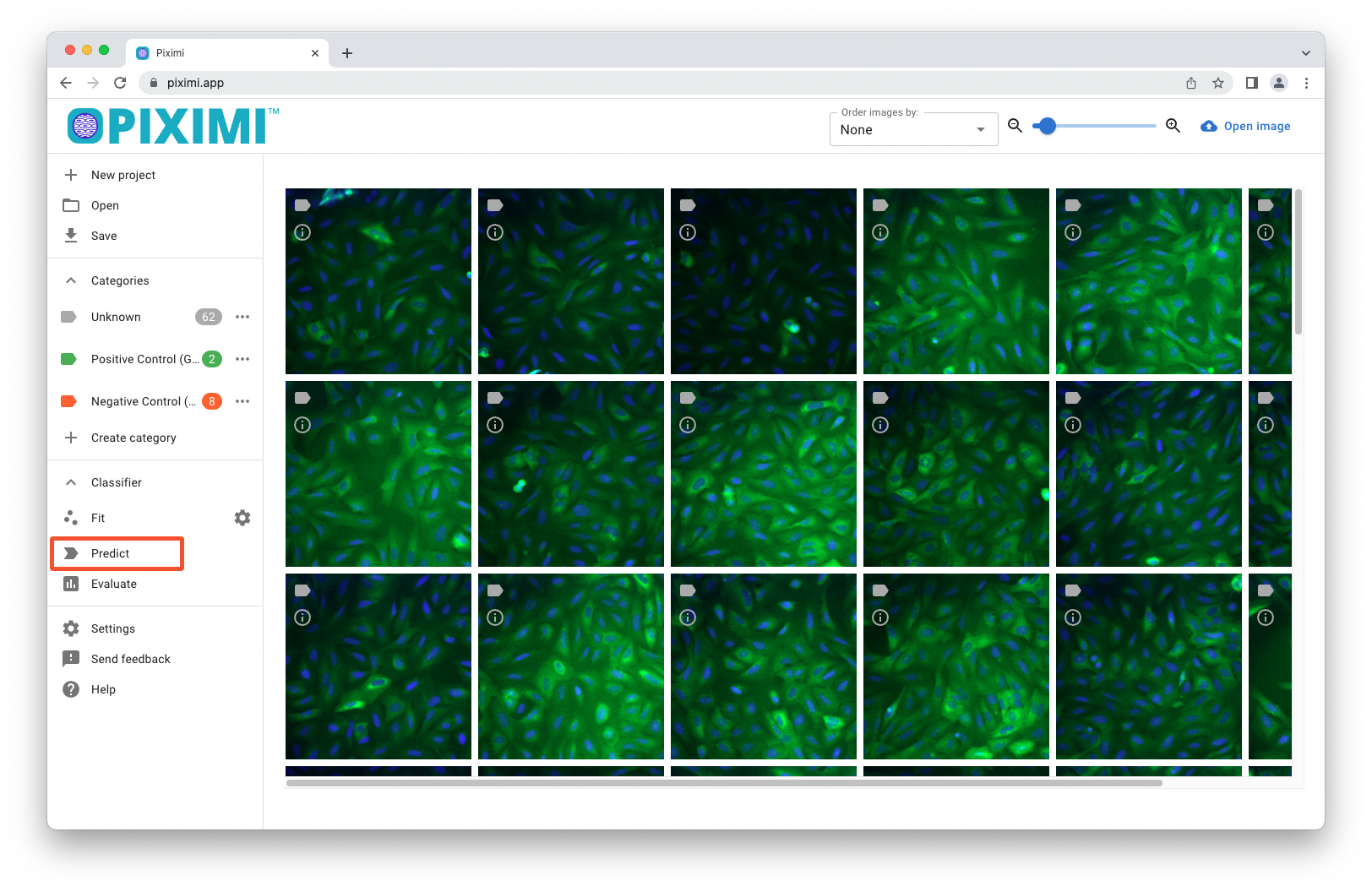1372x892 pixels.
Task: Select the Send feedback menu item
Action: [x=155, y=659]
